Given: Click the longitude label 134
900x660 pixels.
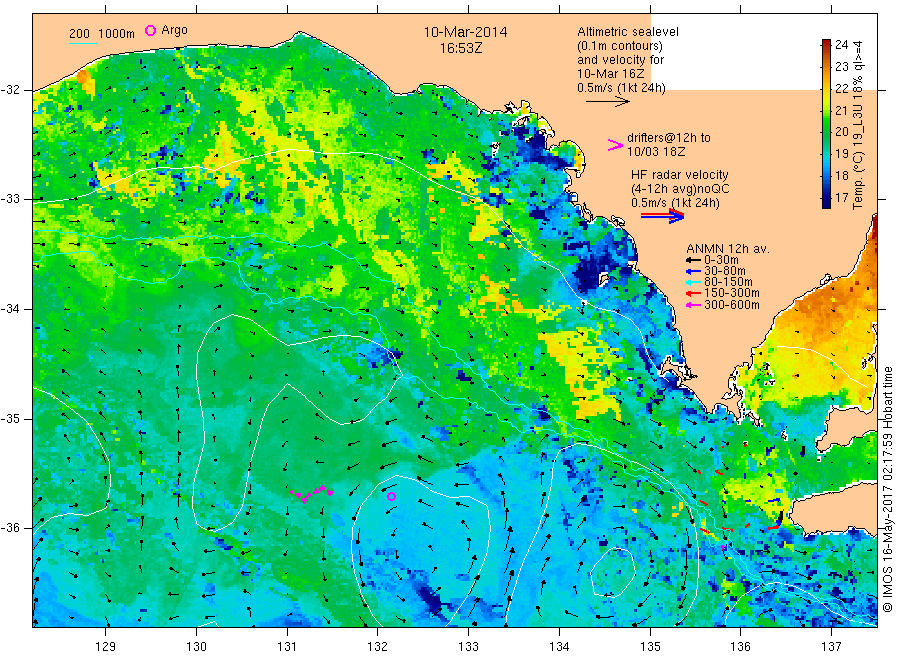Looking at the screenshot, I should point(559,647).
